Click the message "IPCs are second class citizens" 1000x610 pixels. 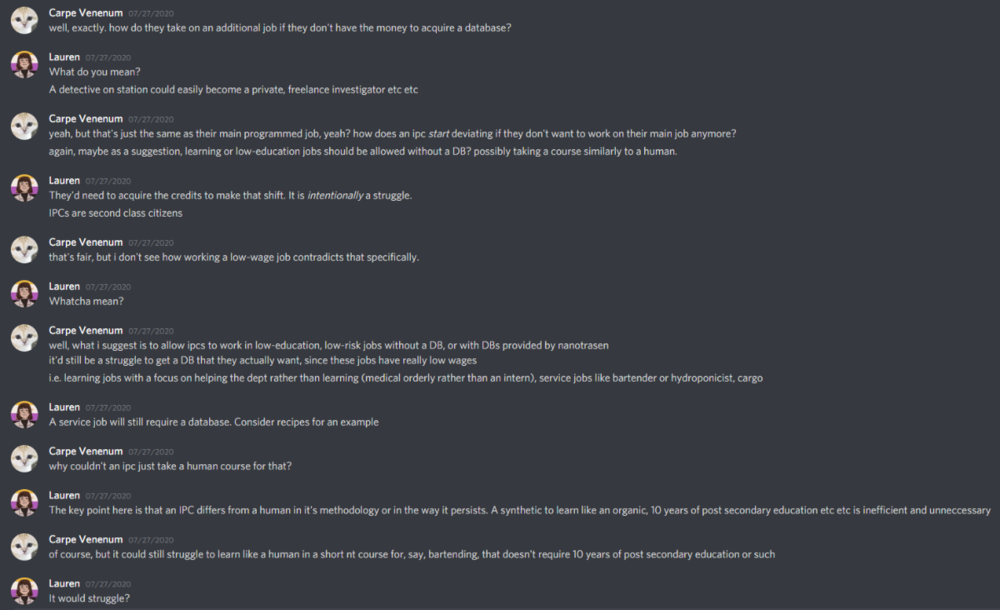tap(116, 213)
